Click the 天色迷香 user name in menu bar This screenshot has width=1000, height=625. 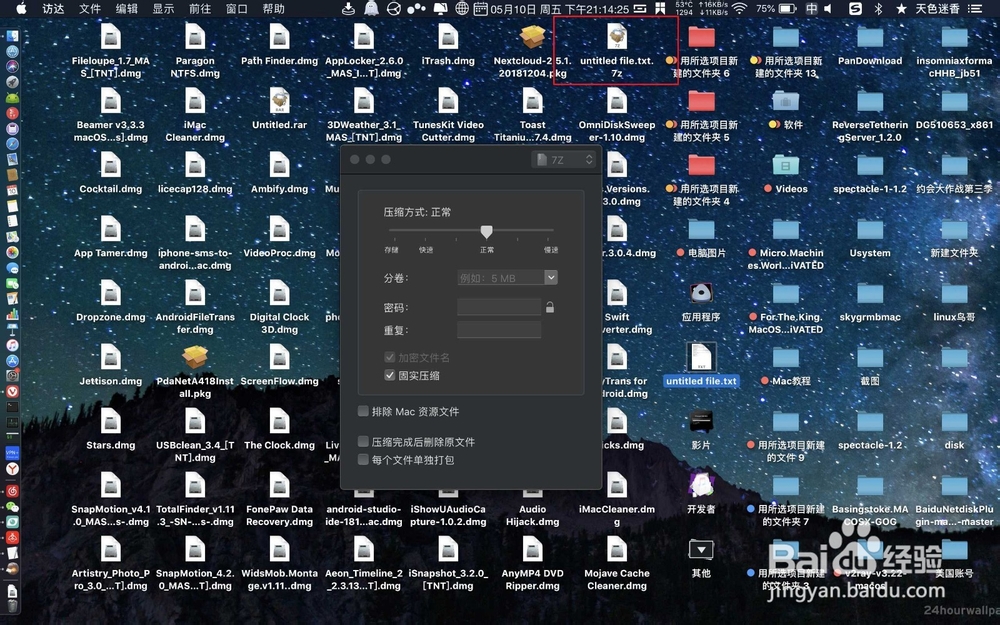coord(938,8)
